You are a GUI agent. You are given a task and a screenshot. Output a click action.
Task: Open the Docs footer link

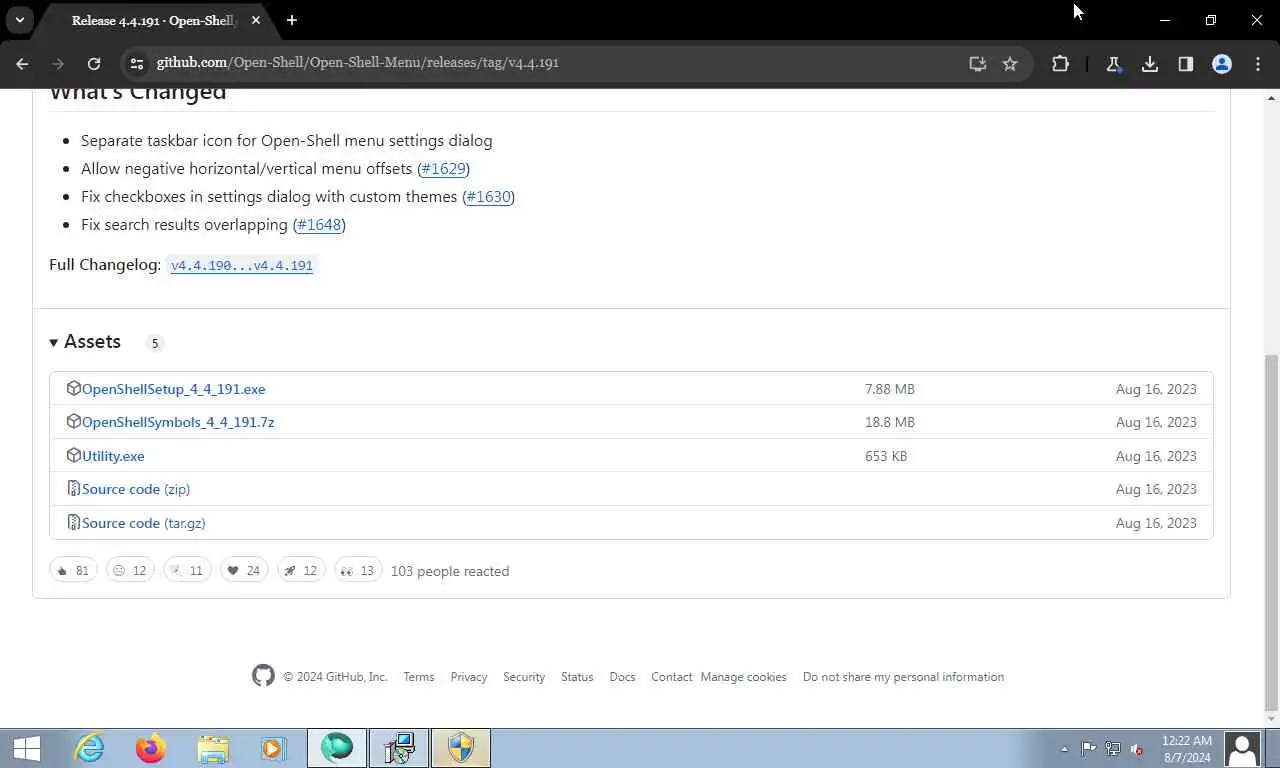(622, 677)
